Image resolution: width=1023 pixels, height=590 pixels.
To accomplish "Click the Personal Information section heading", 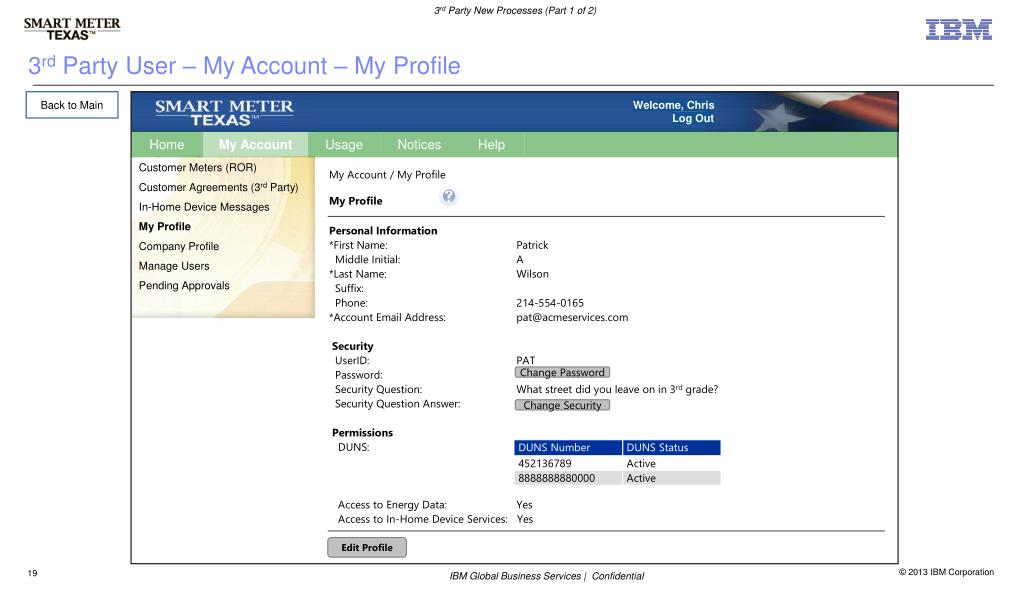I will (383, 230).
